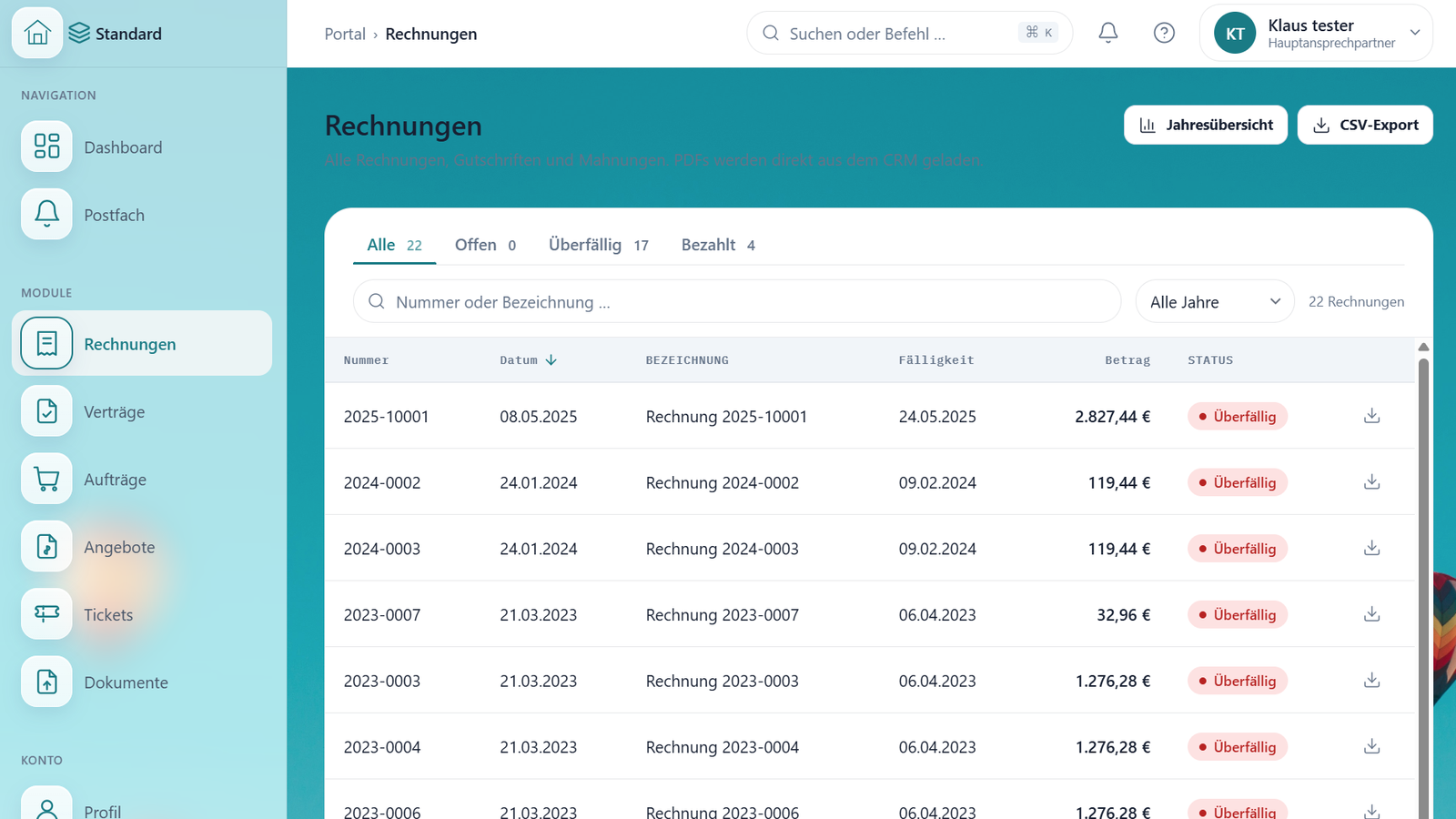Open the Jahresübersicht button

pyautogui.click(x=1206, y=125)
